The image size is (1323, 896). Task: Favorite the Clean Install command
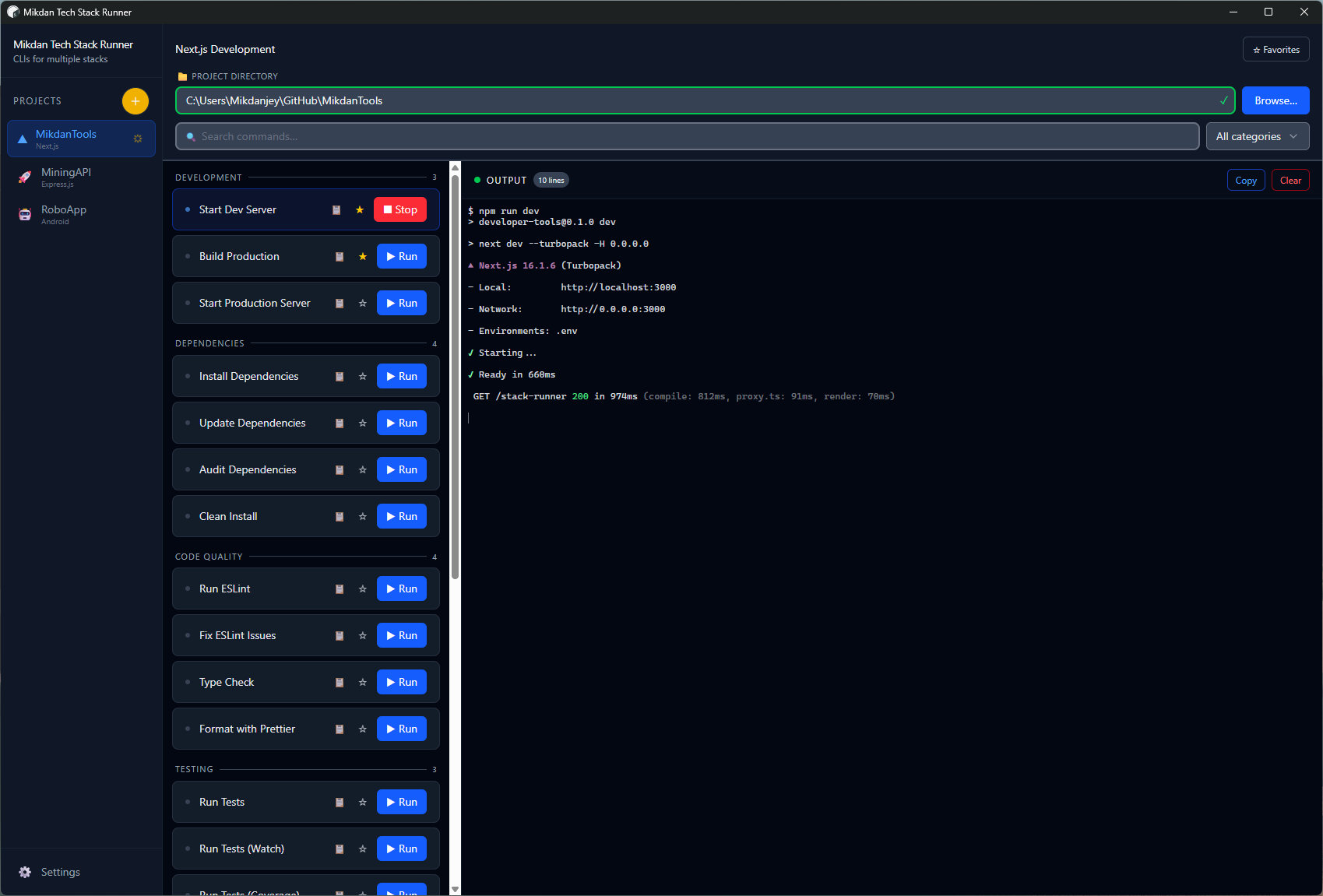pyautogui.click(x=363, y=517)
